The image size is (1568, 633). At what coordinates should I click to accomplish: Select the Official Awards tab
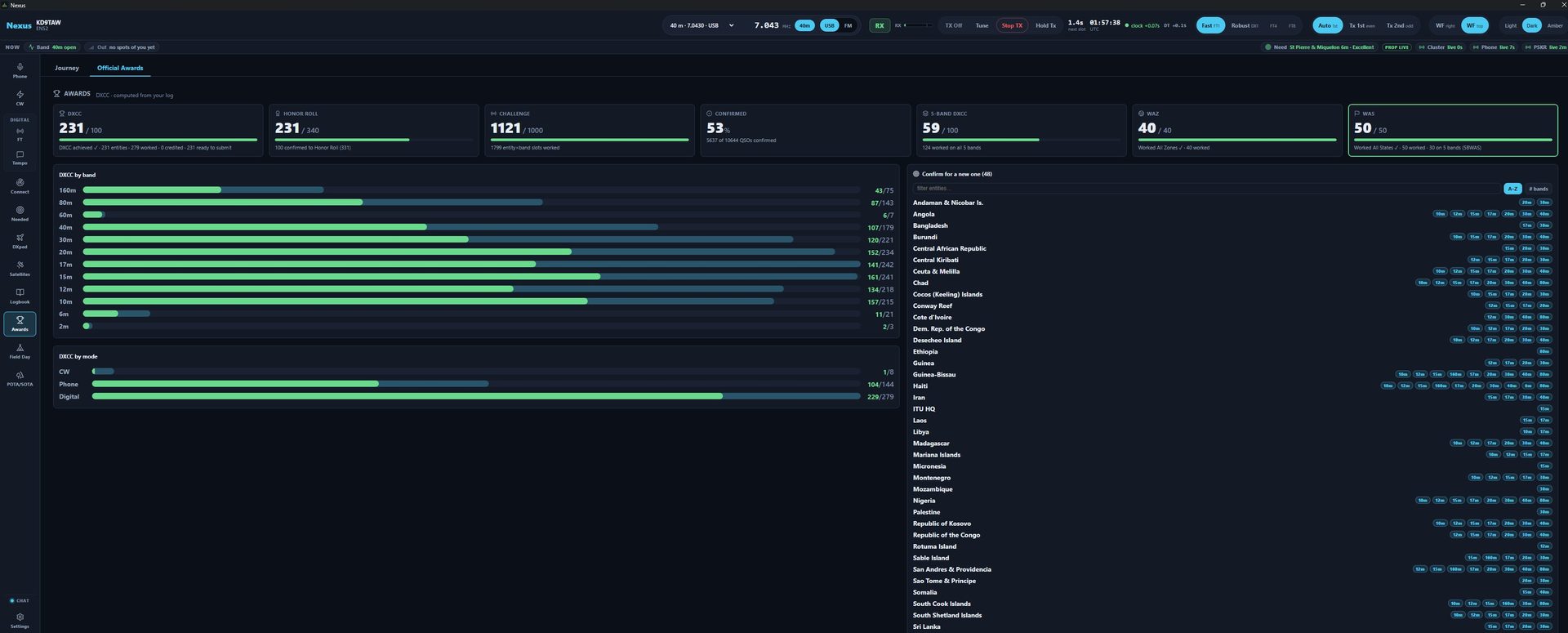pyautogui.click(x=120, y=68)
